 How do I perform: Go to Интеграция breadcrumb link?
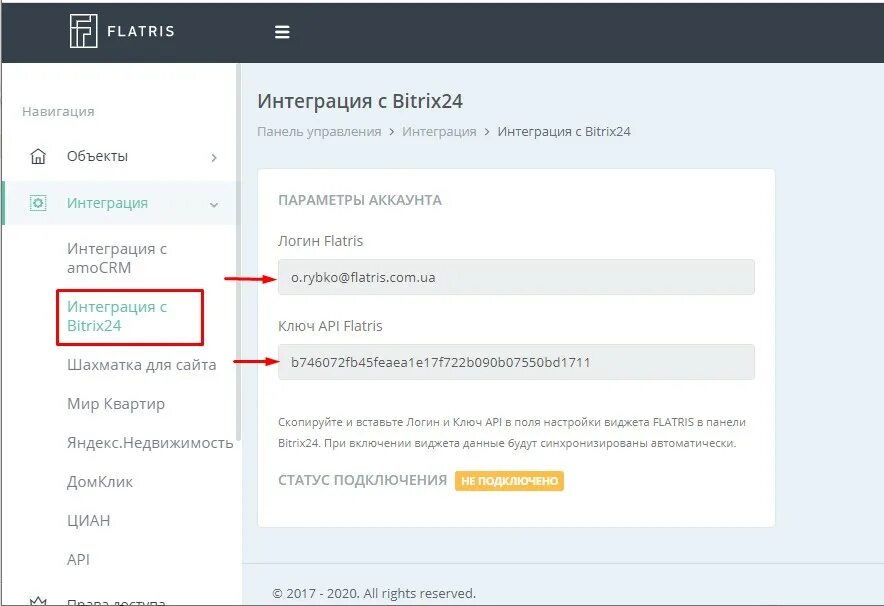click(x=439, y=131)
